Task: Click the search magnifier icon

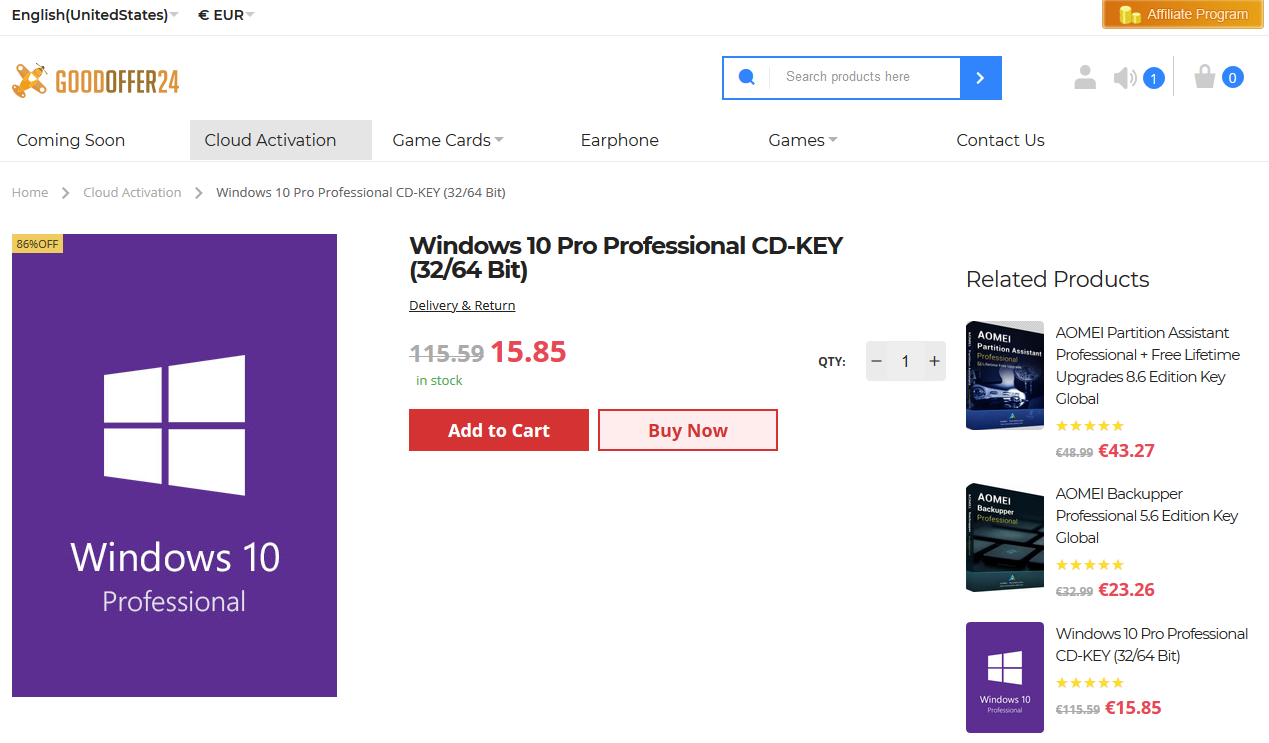Action: coord(746,77)
